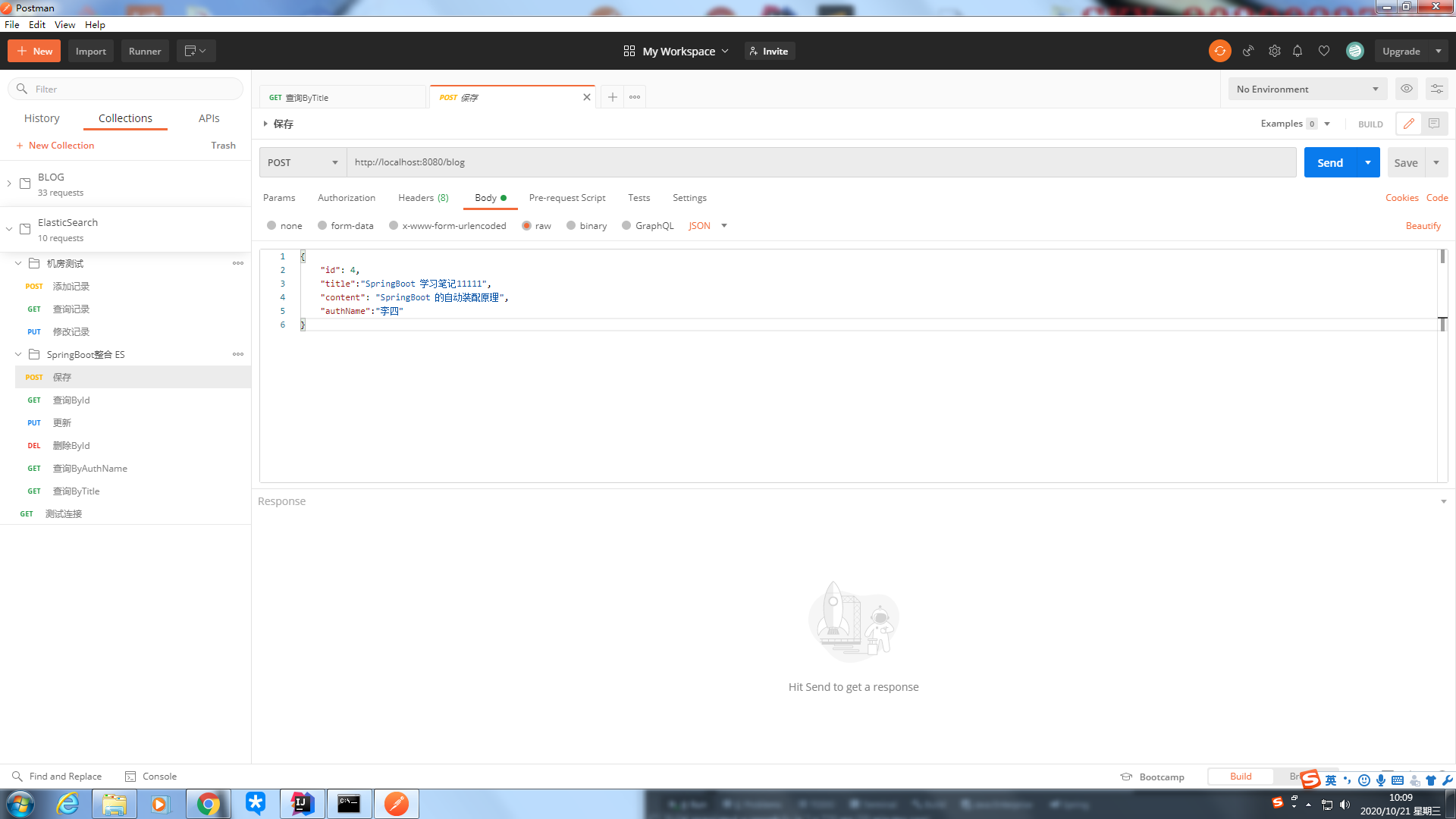
Task: Expand the BLOG collection
Action: tap(9, 184)
